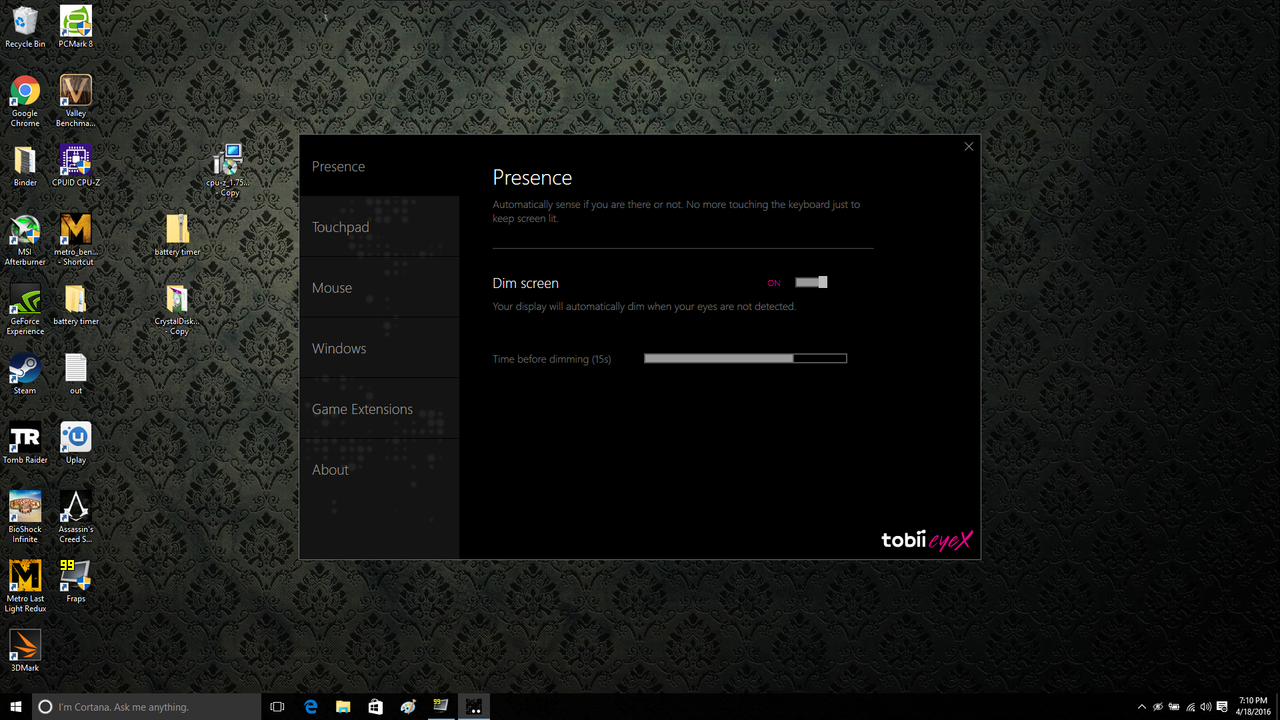
Task: Adjust the Time before dimming slider
Action: tap(745, 358)
